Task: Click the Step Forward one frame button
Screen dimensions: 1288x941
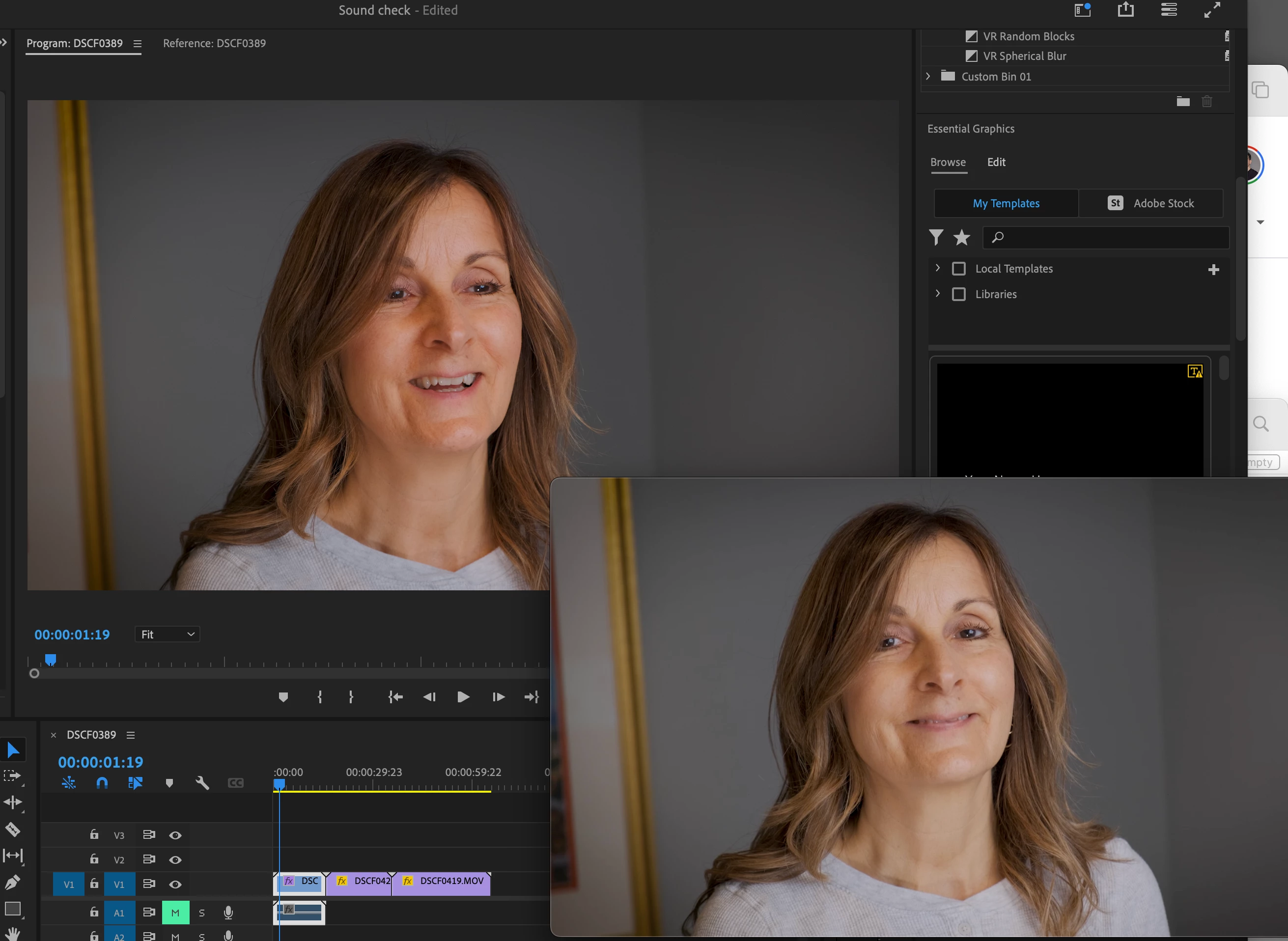Action: click(498, 696)
